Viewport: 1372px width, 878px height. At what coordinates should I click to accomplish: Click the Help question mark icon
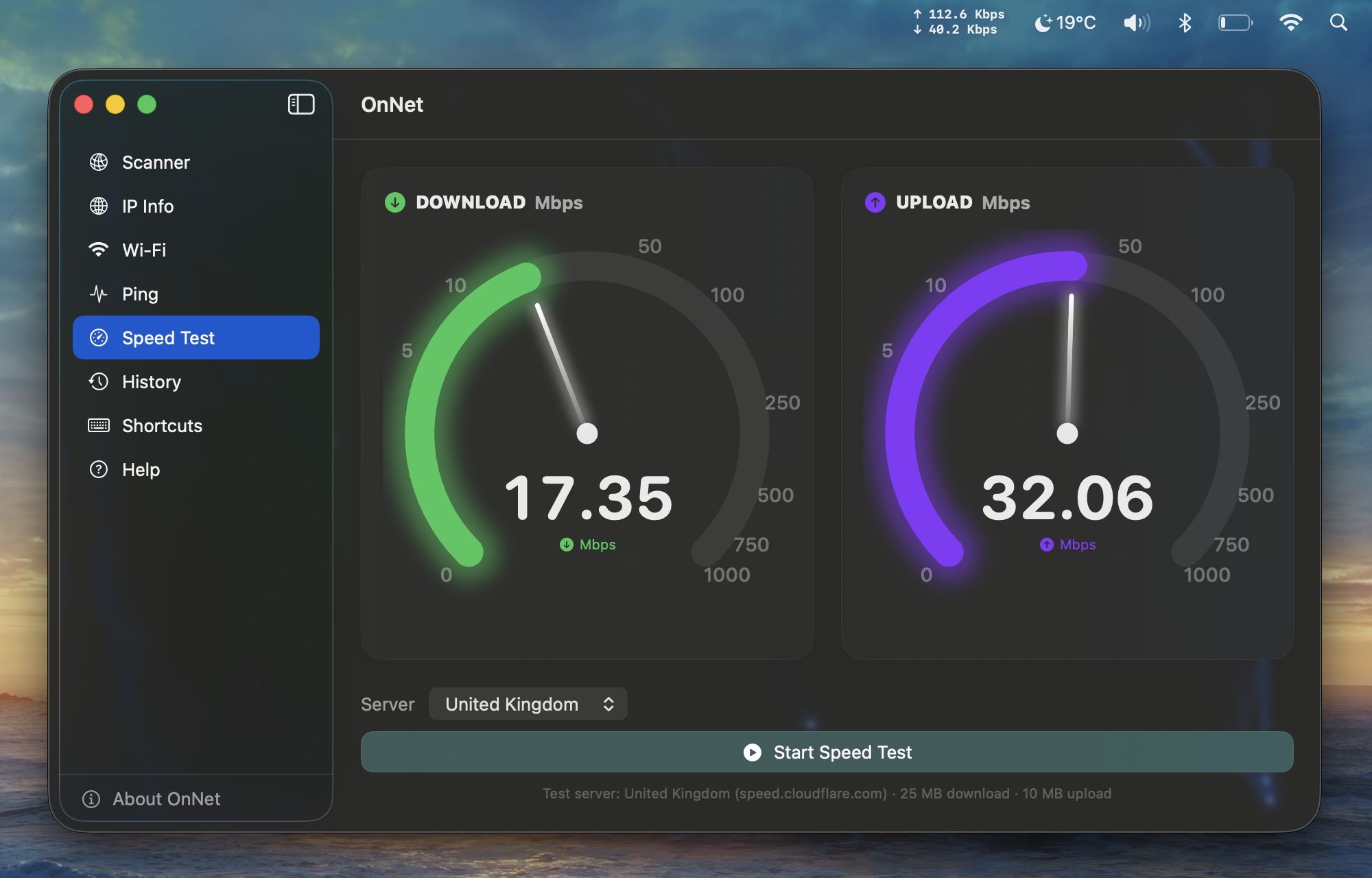[99, 469]
